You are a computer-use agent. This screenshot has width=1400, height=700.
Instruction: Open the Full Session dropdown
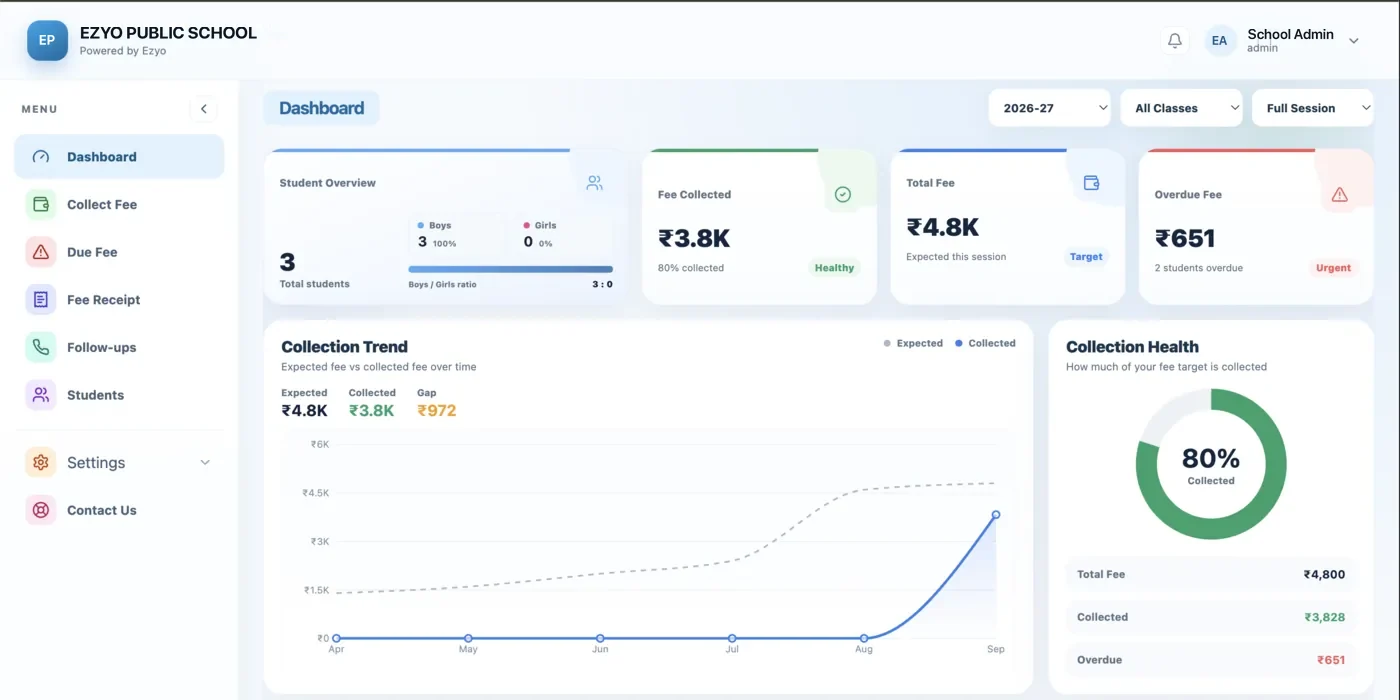[1312, 108]
